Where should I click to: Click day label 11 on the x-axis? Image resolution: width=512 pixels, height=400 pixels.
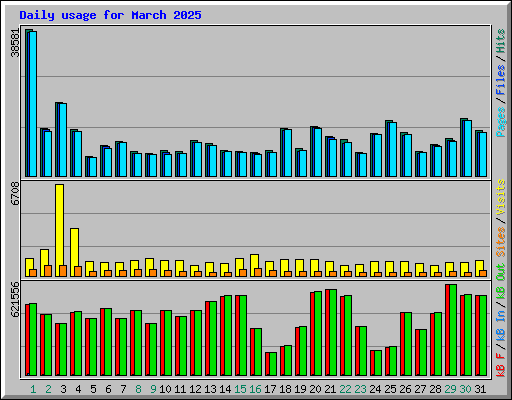[180, 389]
